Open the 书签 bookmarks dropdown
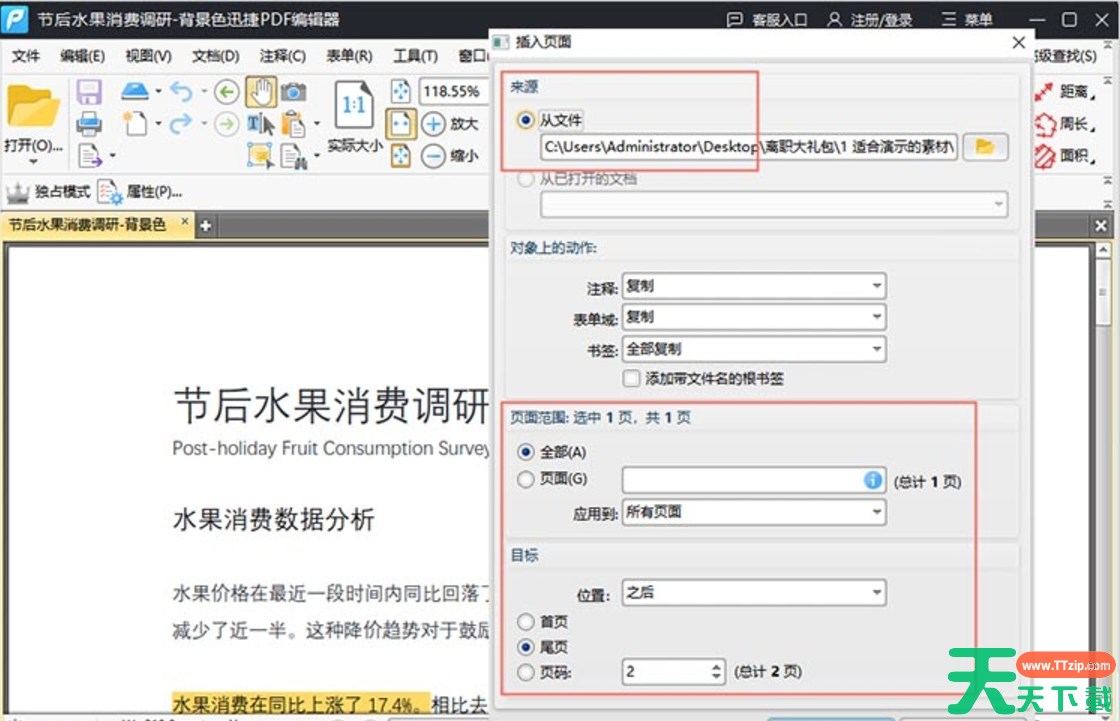Image resolution: width=1120 pixels, height=721 pixels. point(753,349)
